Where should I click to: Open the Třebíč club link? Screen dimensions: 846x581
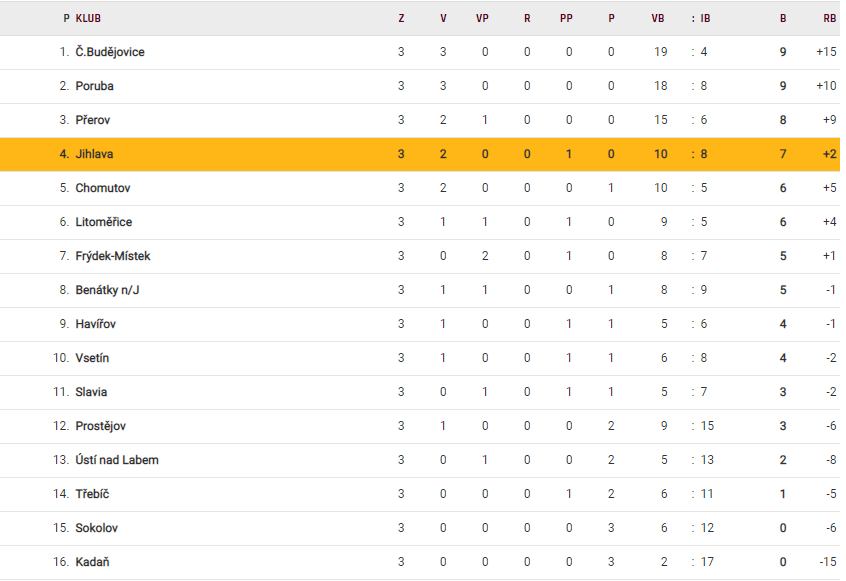tap(92, 494)
